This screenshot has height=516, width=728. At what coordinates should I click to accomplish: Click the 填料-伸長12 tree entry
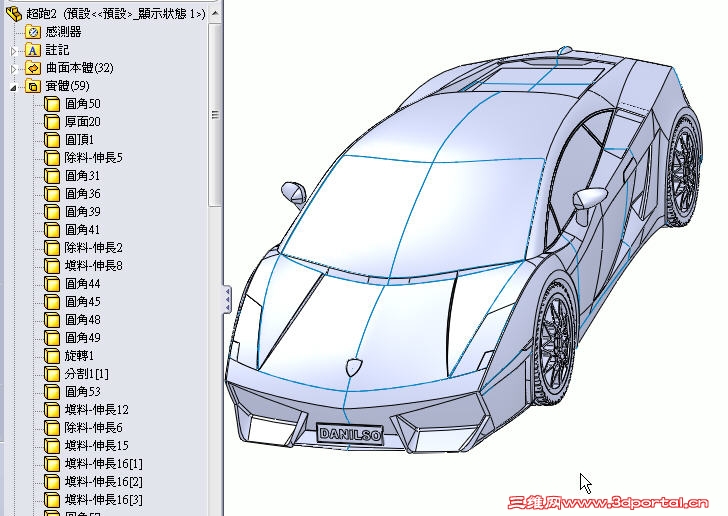pos(87,410)
